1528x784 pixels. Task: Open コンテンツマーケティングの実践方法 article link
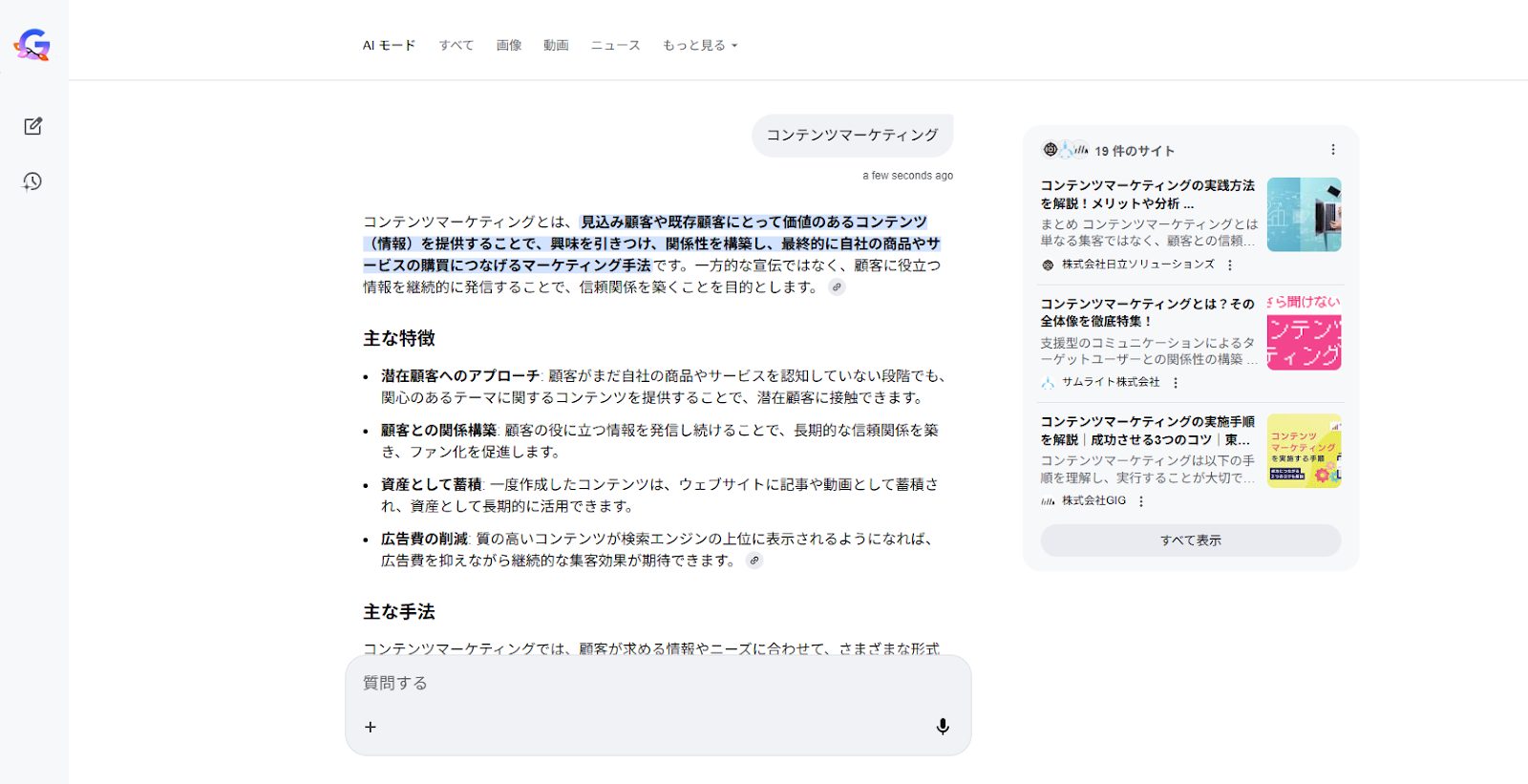click(1147, 194)
